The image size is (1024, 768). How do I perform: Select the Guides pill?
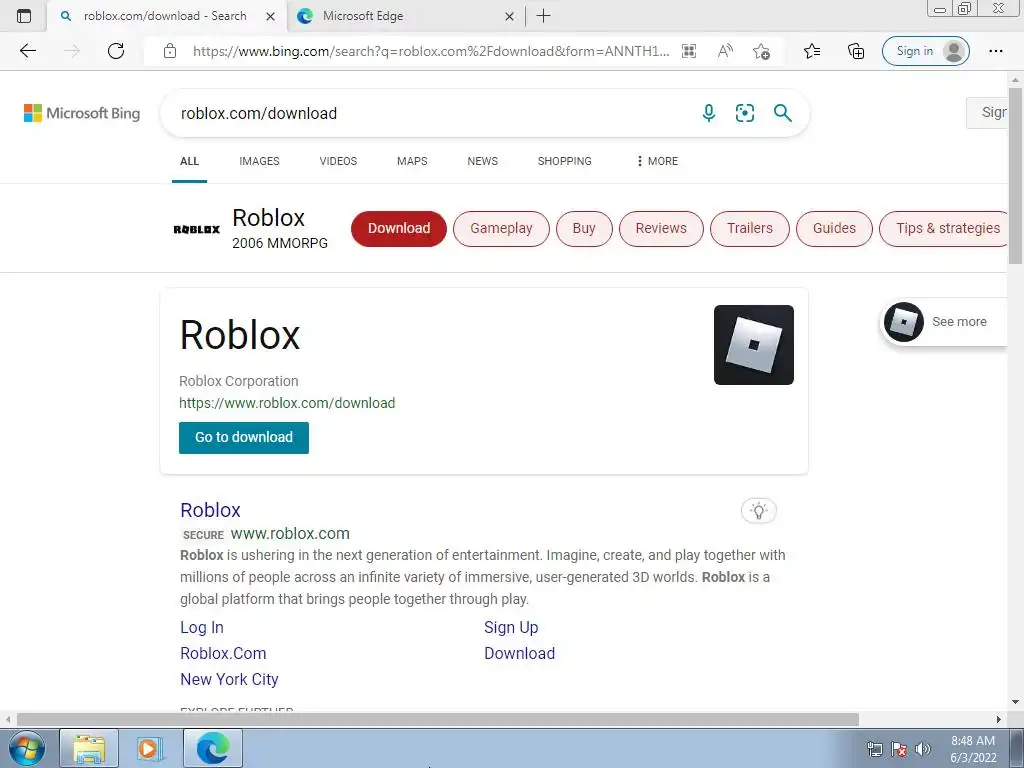point(834,229)
